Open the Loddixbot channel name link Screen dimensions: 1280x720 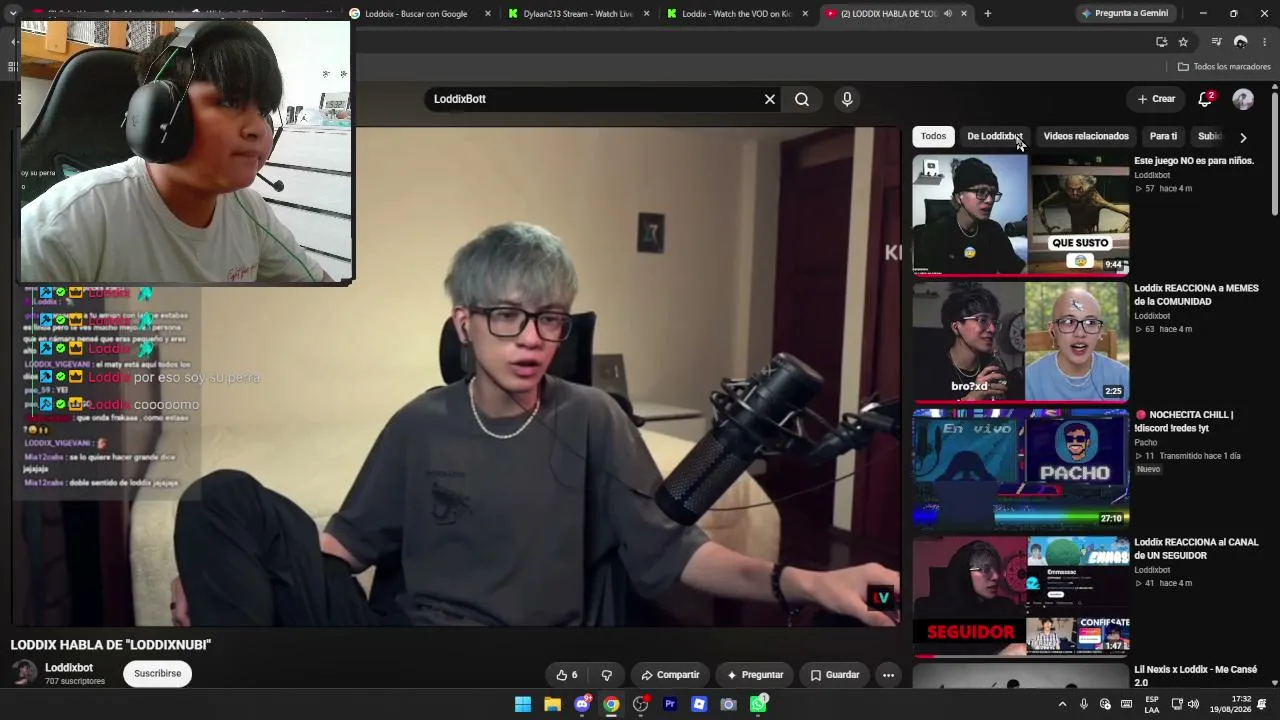[x=69, y=668]
